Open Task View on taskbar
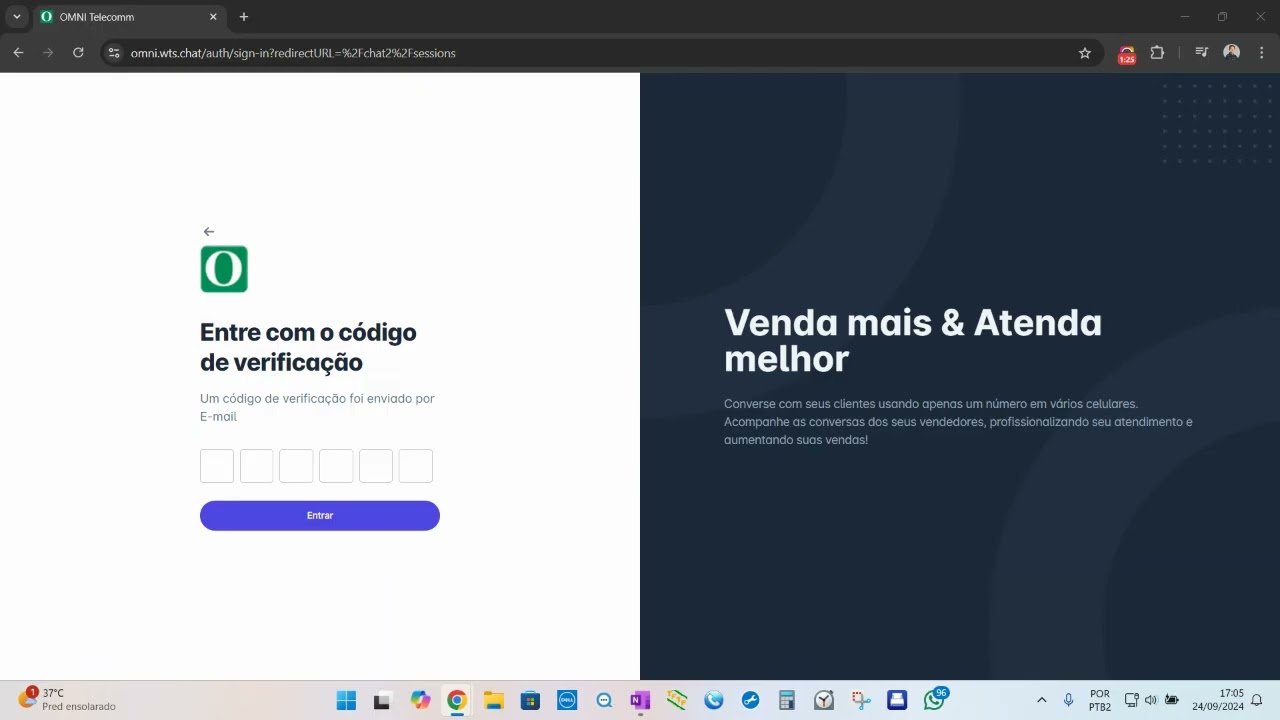The height and width of the screenshot is (720, 1280). pos(382,700)
